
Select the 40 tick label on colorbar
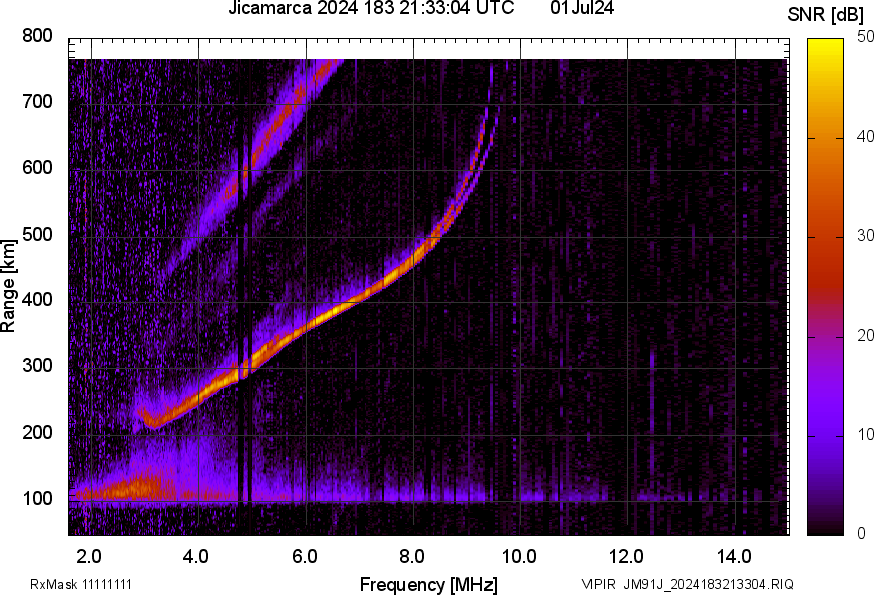point(865,137)
